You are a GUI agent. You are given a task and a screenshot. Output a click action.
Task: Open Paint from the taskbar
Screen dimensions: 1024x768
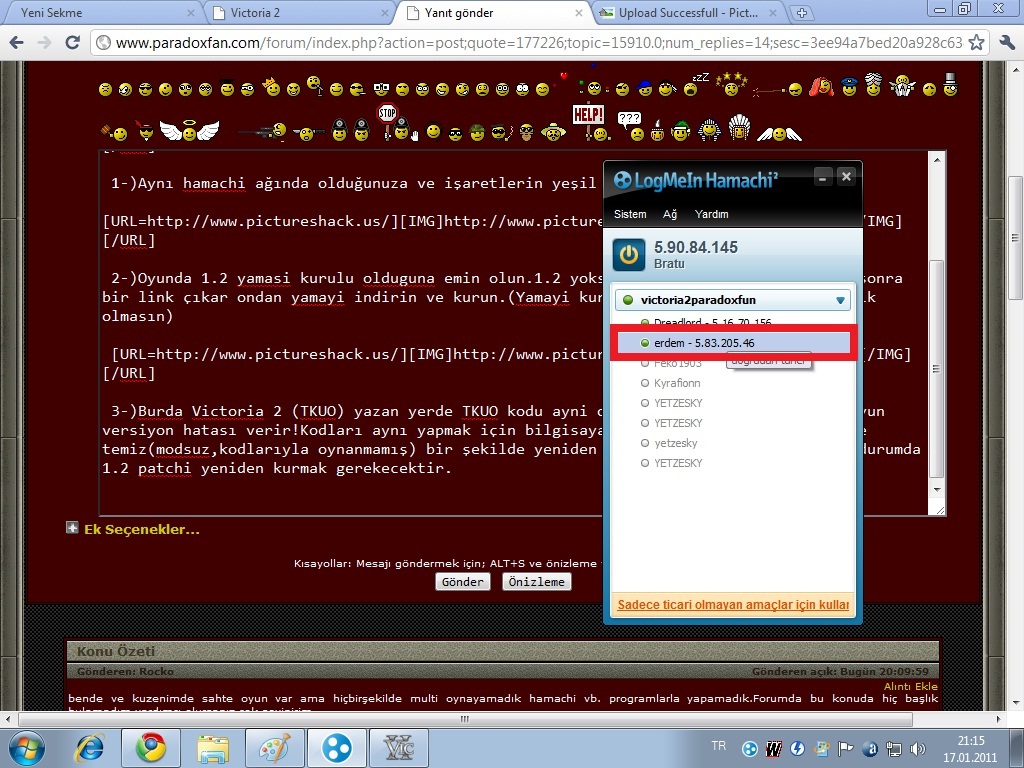tap(274, 748)
